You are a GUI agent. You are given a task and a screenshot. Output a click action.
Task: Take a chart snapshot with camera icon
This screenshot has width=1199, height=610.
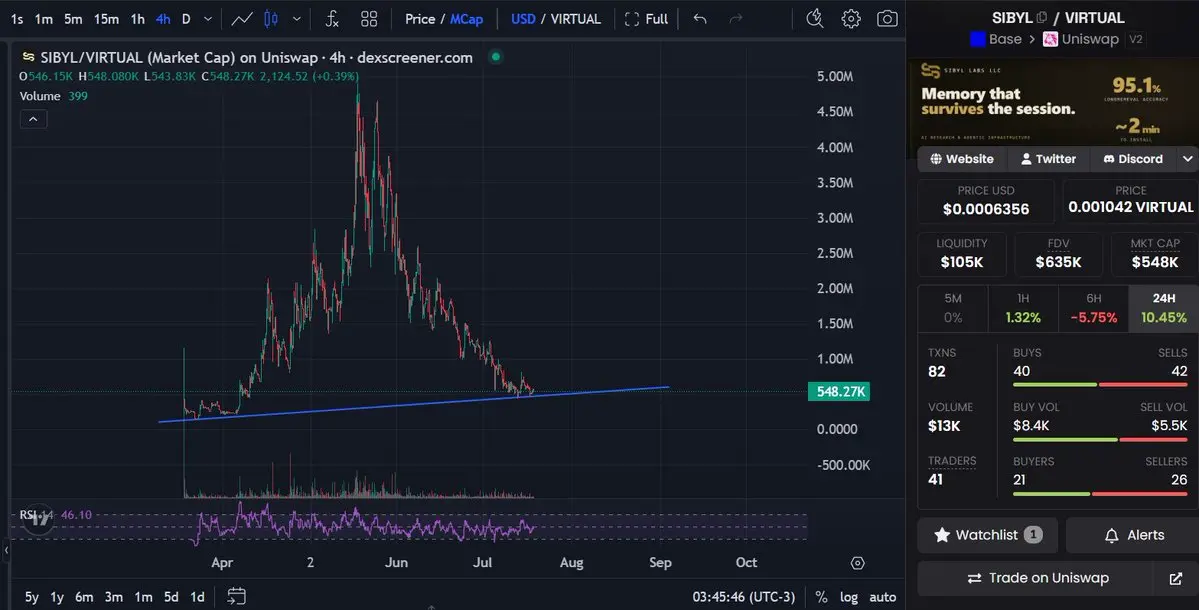point(887,18)
